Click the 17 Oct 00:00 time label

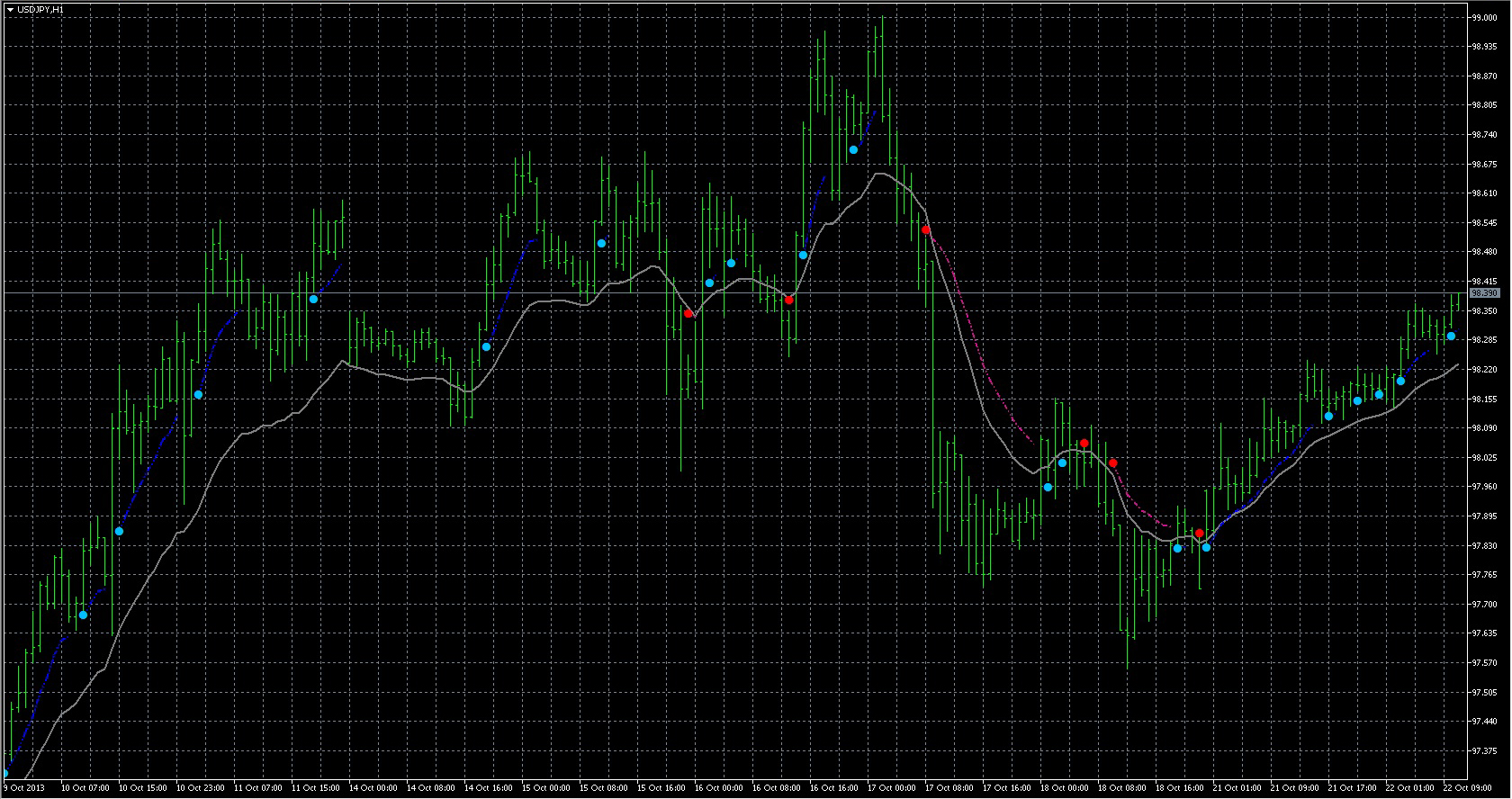[893, 788]
